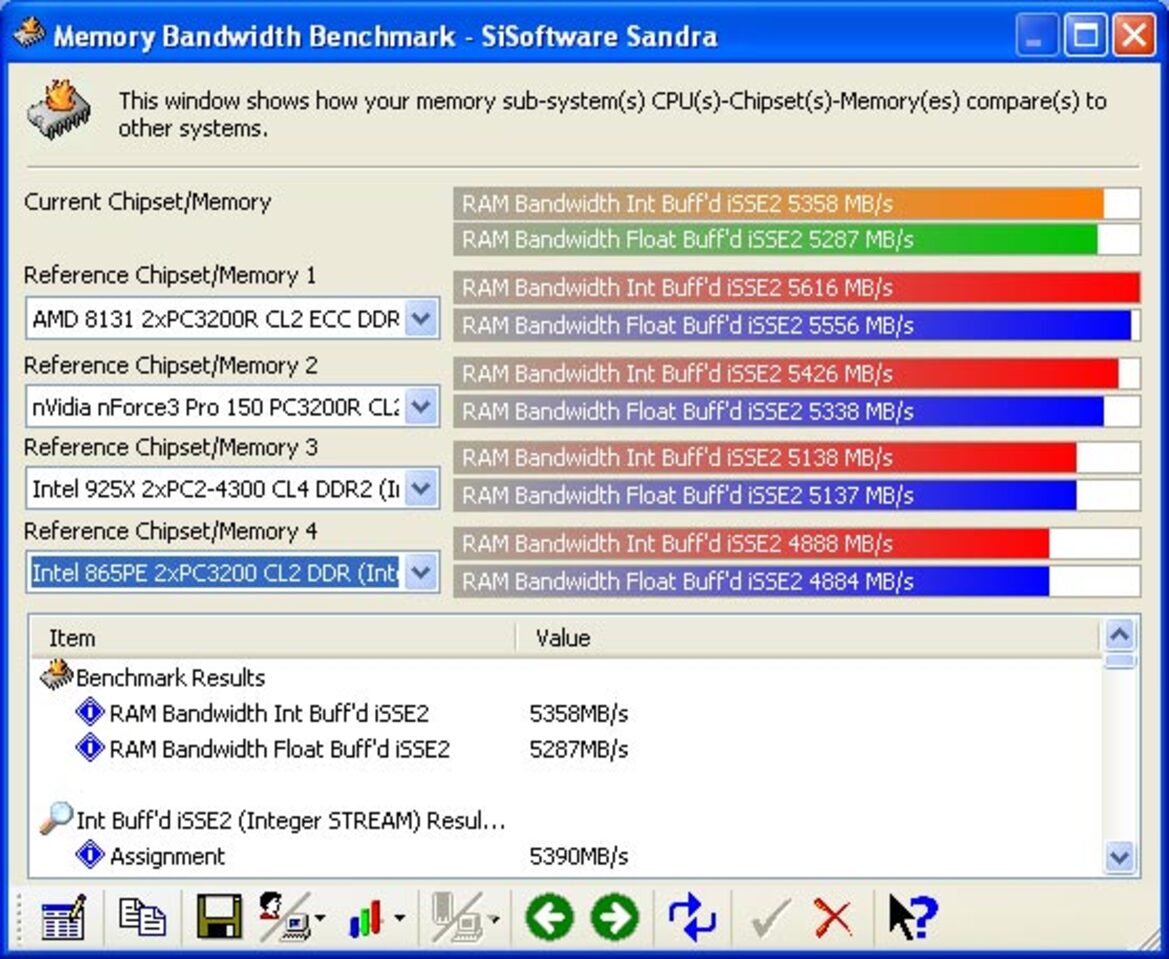Click the 5358MB/s value cell
Viewport: 1169px width, 959px height.
click(x=579, y=714)
